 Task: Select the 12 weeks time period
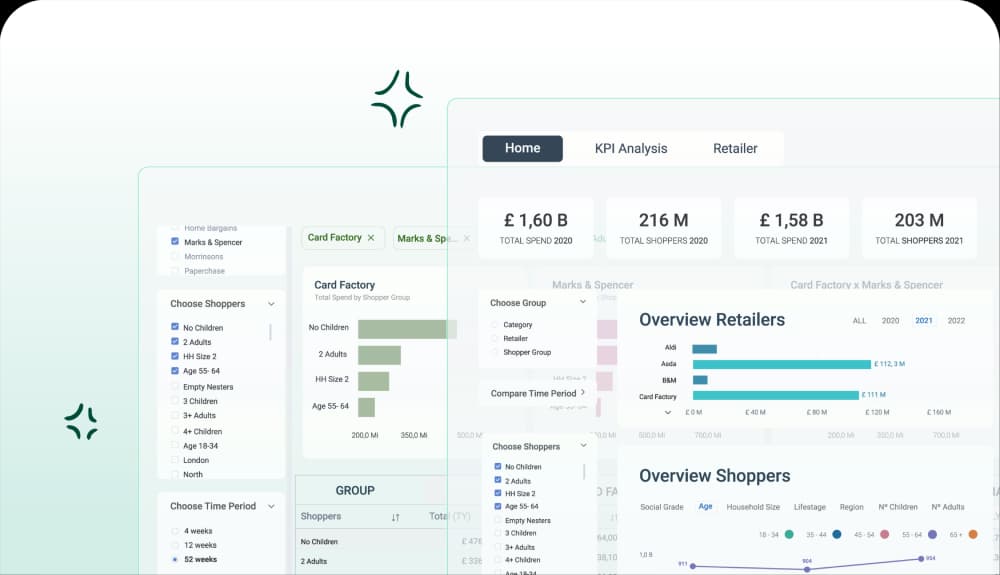(175, 545)
